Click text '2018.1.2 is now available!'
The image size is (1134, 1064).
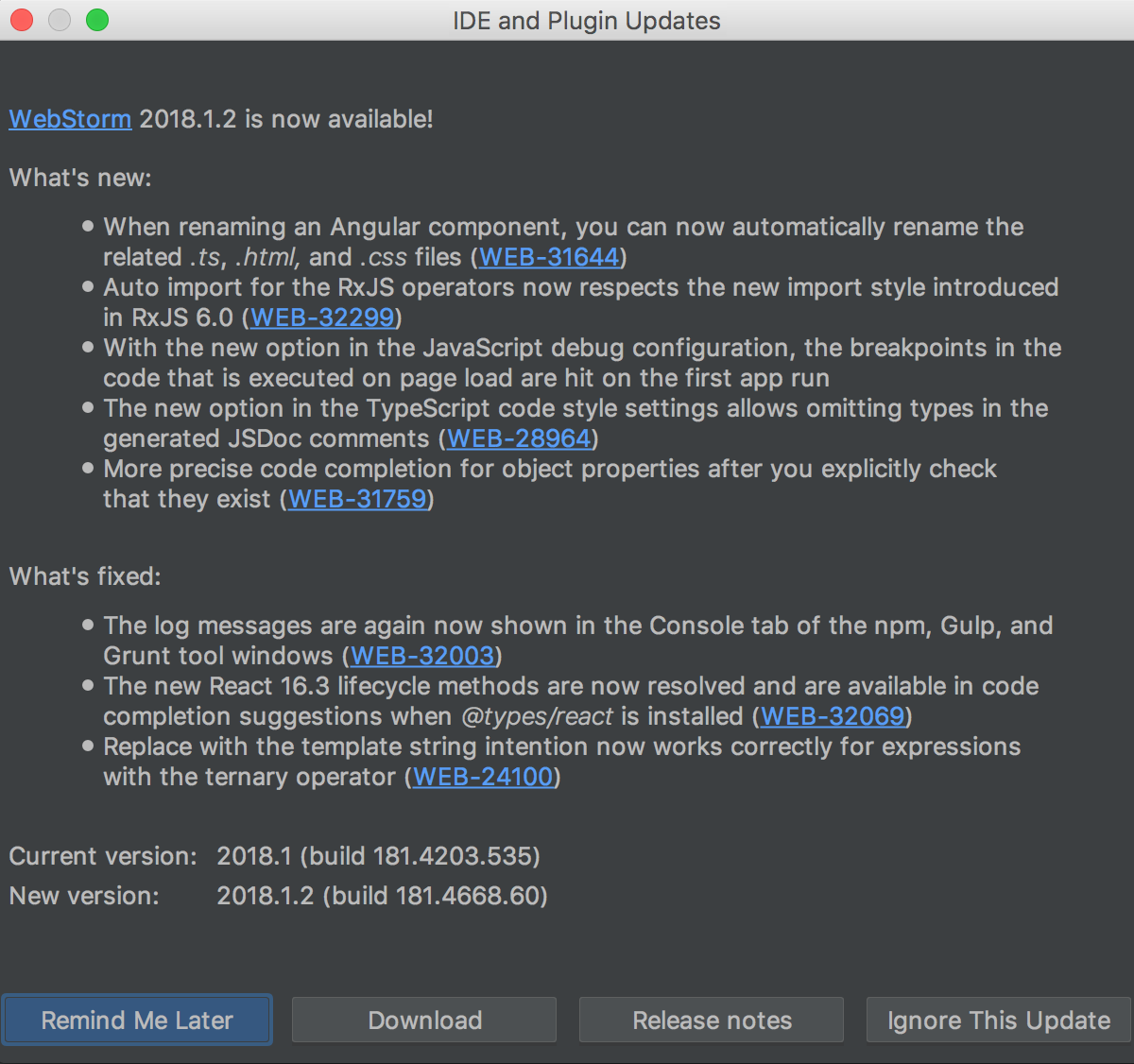click(286, 119)
